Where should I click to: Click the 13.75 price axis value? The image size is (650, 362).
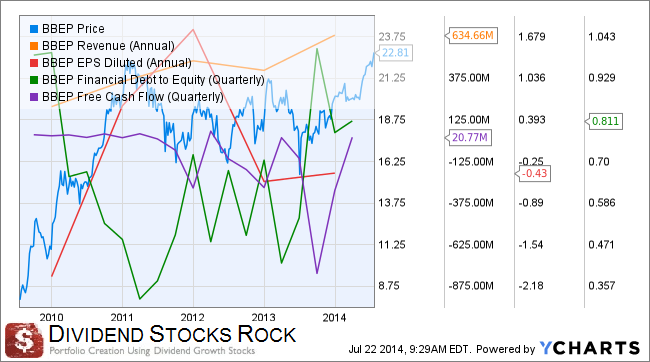pyautogui.click(x=392, y=203)
